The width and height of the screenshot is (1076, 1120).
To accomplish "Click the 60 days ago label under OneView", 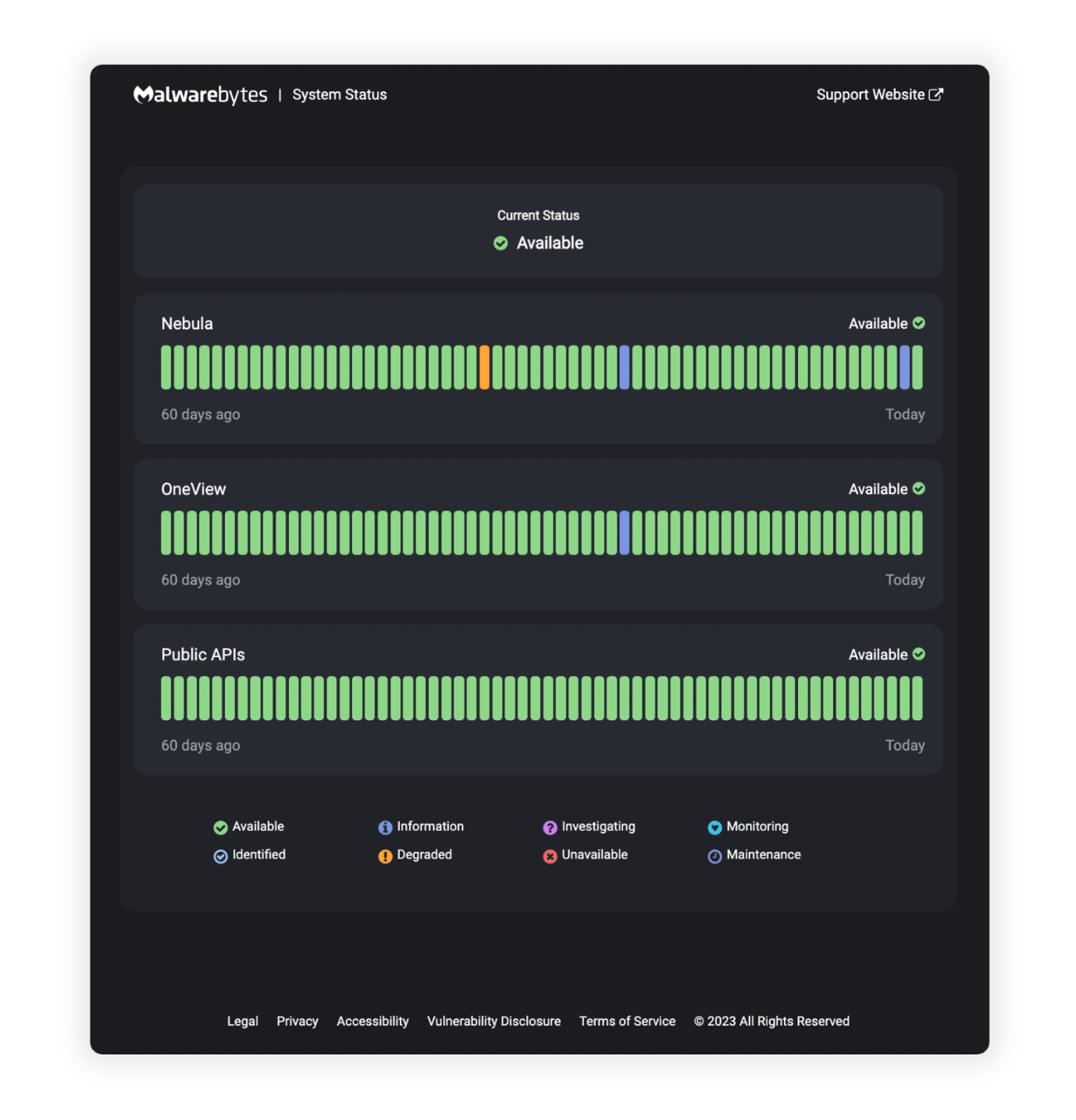I will [x=201, y=580].
